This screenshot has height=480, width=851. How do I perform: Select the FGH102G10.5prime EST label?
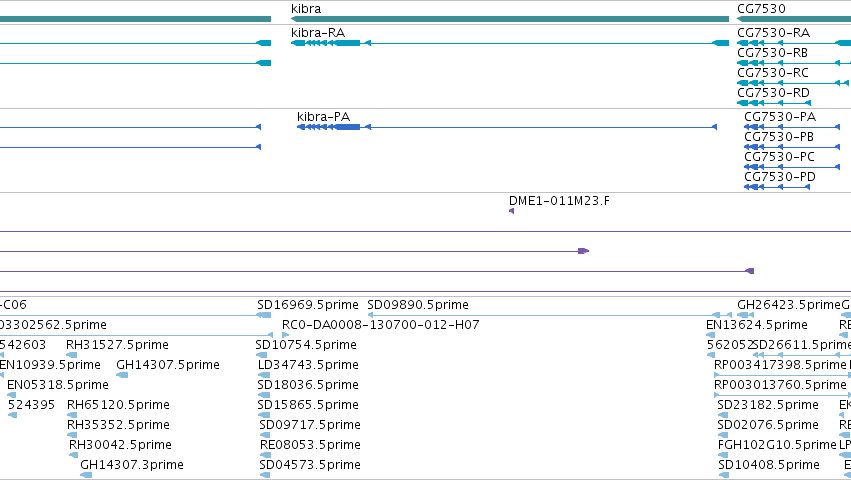pos(777,445)
